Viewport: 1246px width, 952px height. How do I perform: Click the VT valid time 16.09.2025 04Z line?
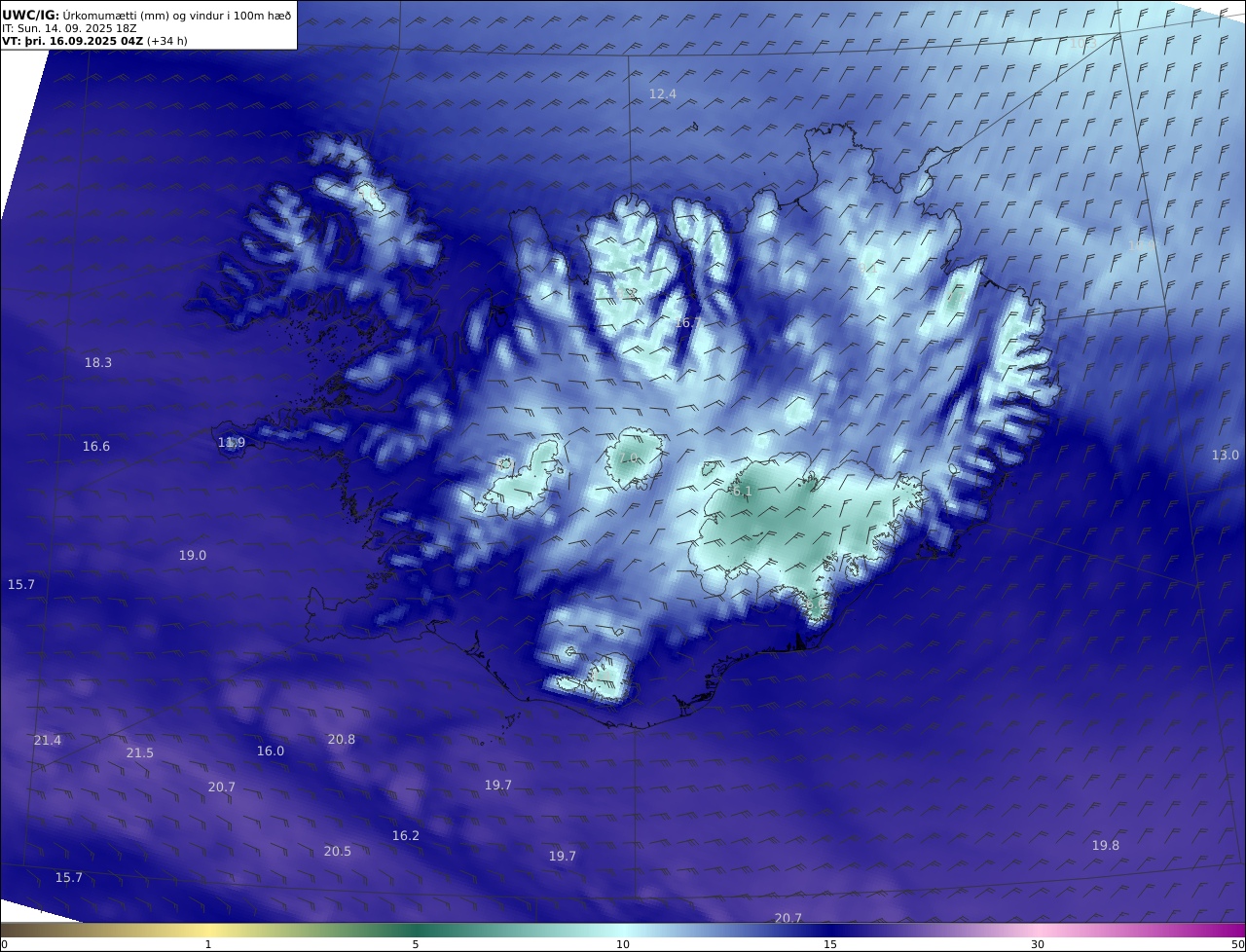(94, 42)
